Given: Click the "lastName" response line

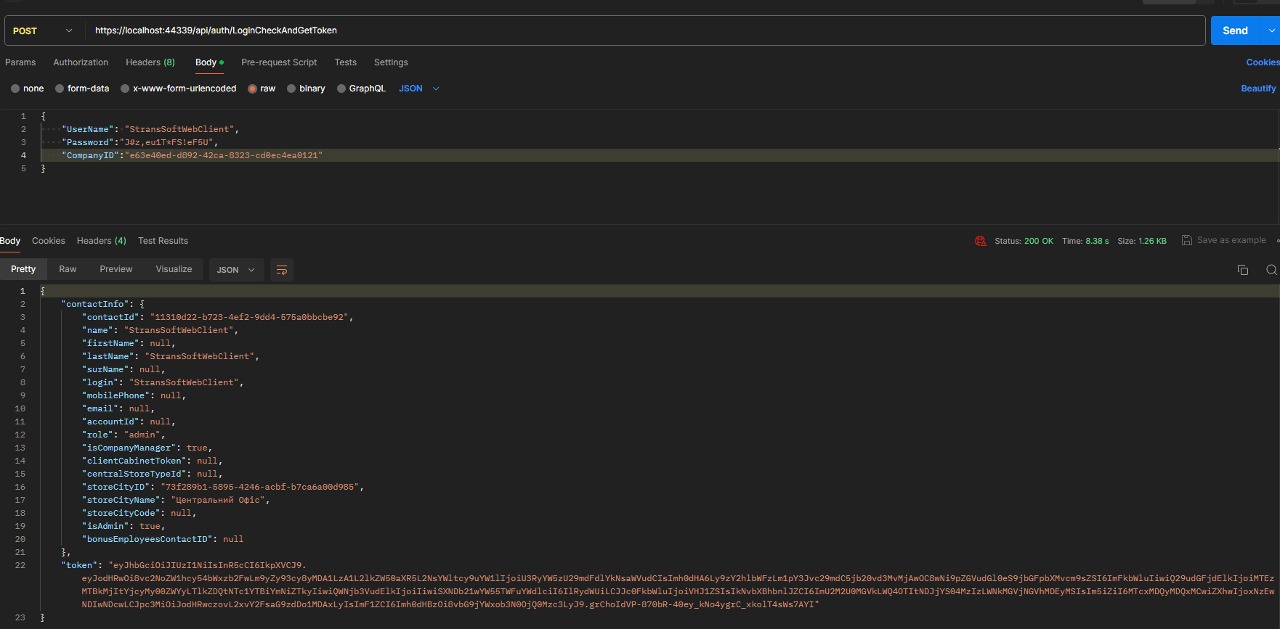Looking at the screenshot, I should (x=171, y=356).
